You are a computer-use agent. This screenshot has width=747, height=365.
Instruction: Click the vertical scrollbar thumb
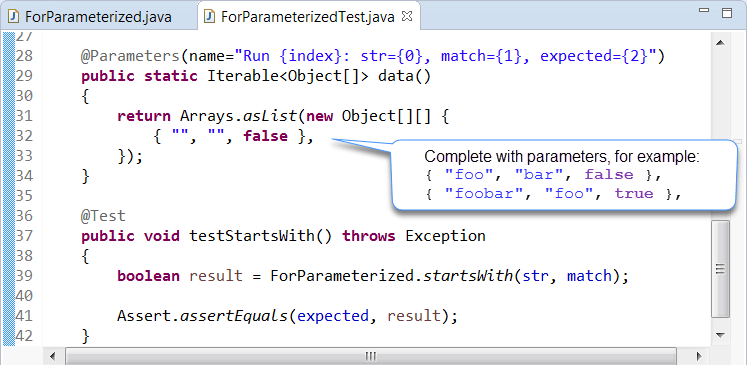pyautogui.click(x=720, y=269)
